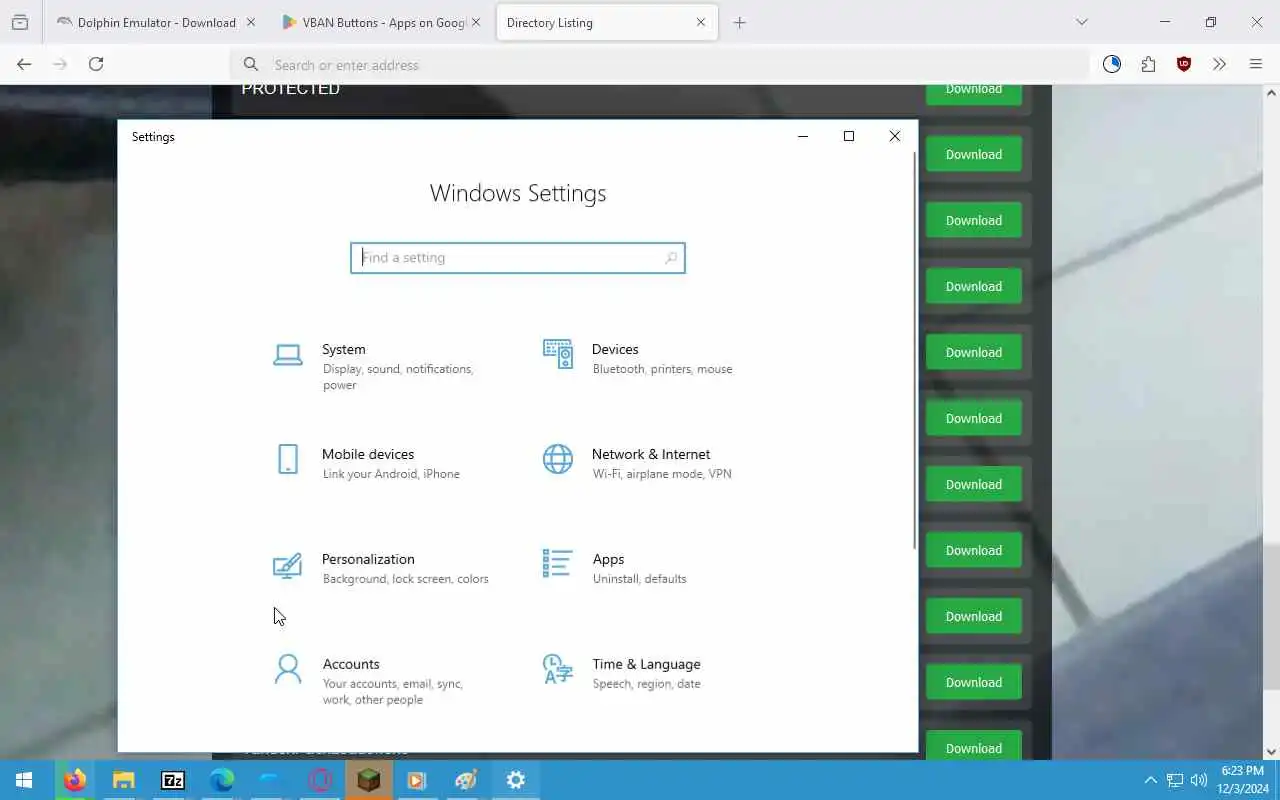Open the Firefox hamburger application menu

pos(1256,64)
